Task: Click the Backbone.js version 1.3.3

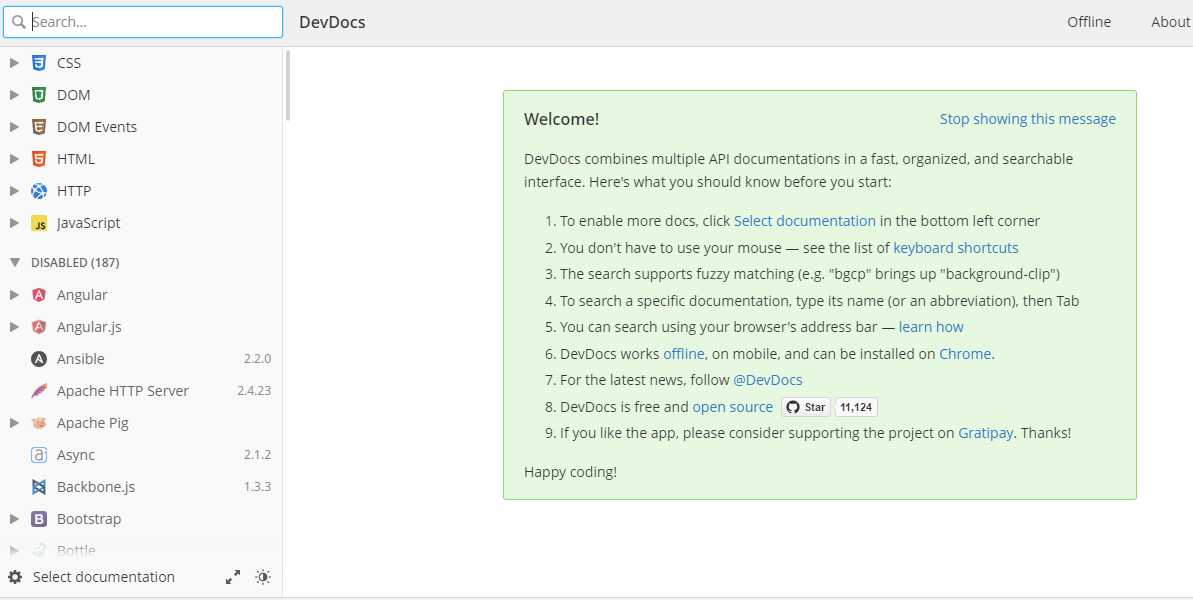Action: (257, 487)
